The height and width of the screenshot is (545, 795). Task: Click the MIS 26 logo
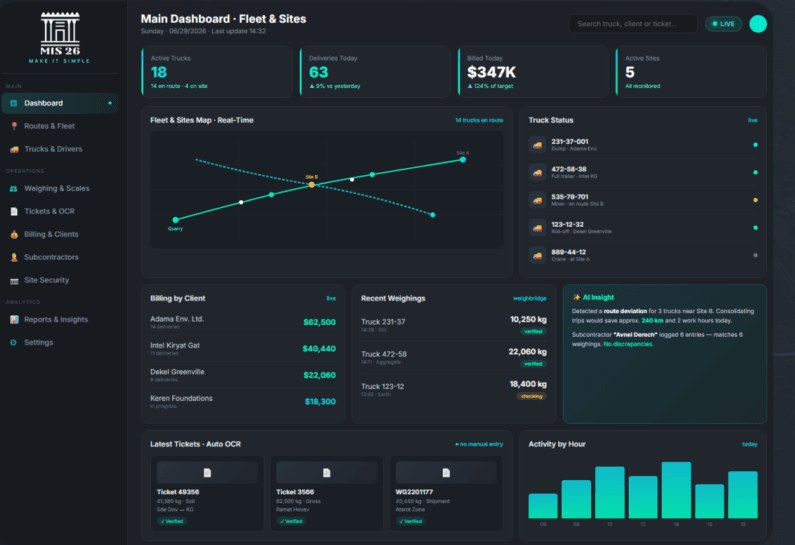(x=60, y=38)
